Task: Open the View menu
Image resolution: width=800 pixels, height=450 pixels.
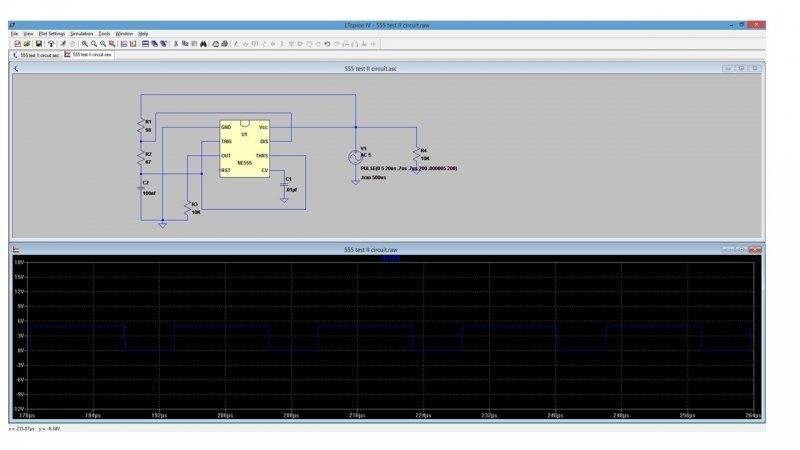Action: pyautogui.click(x=29, y=34)
